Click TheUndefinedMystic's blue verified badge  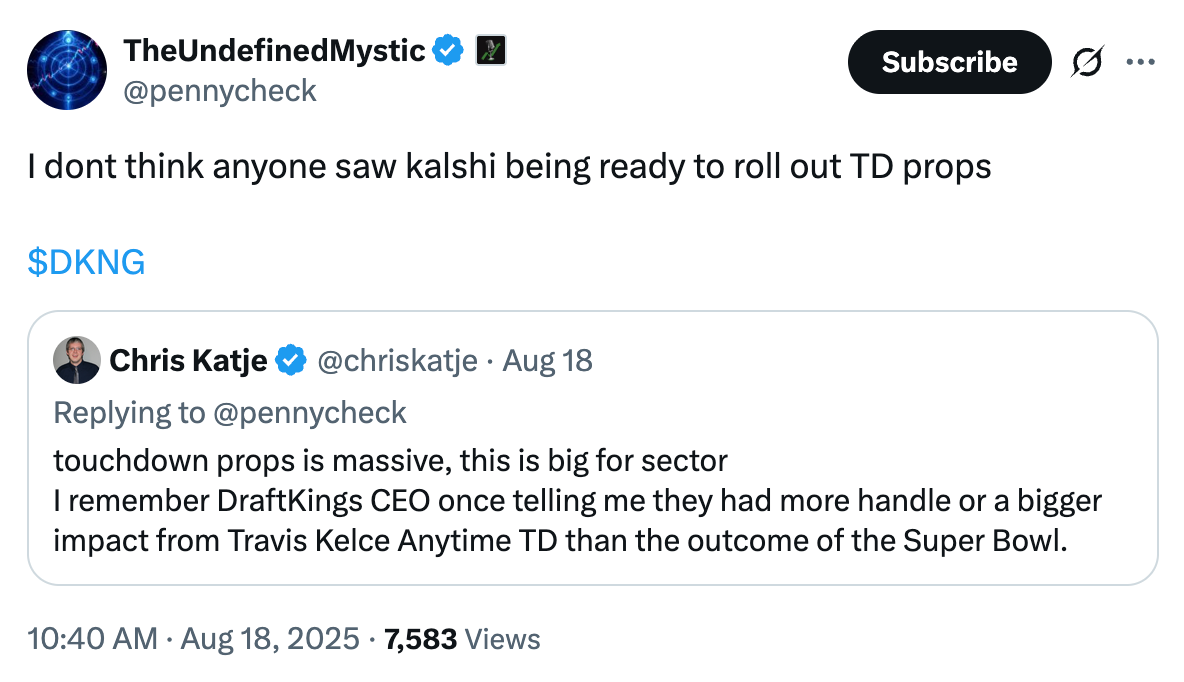(447, 49)
